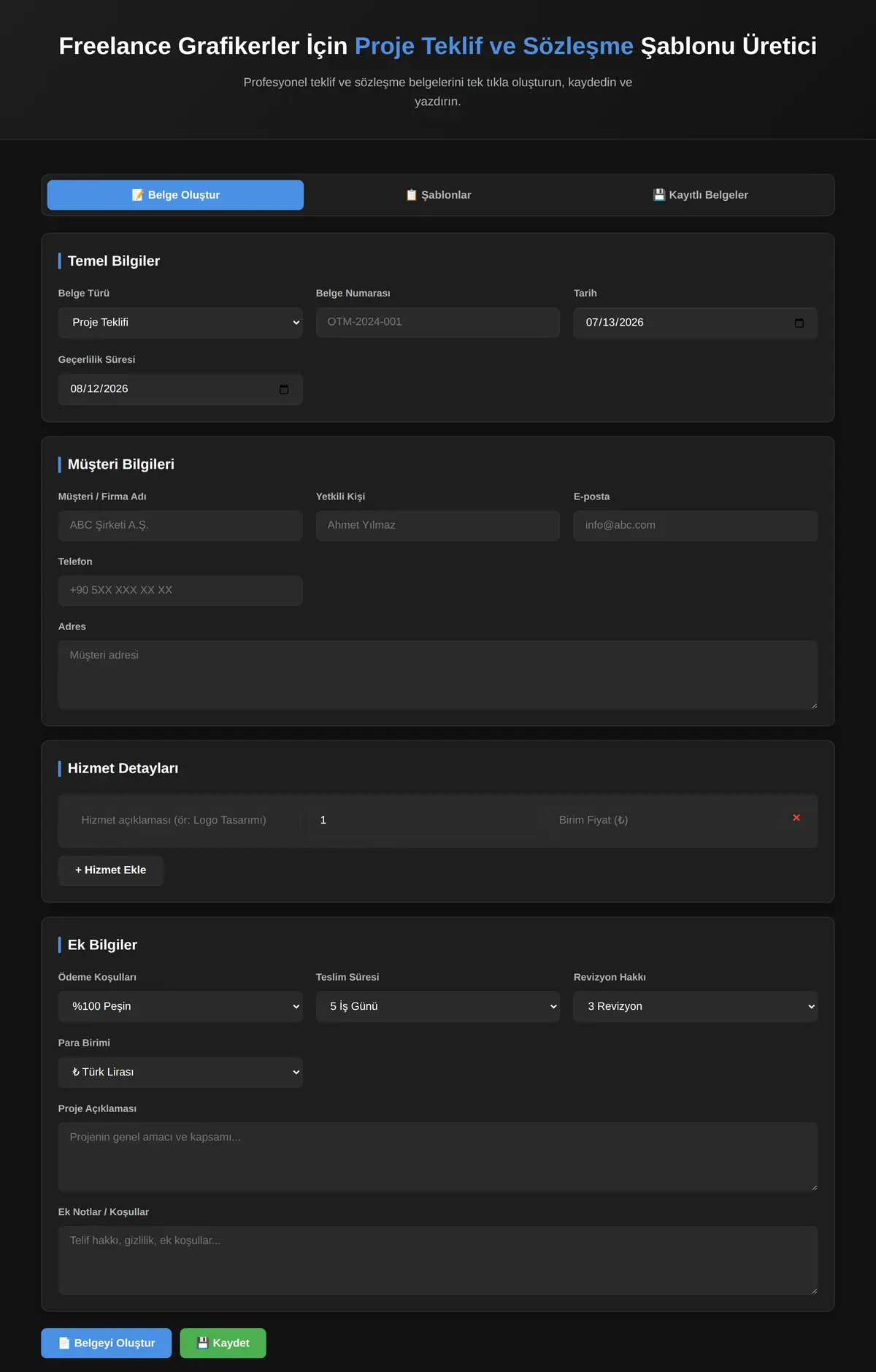This screenshot has height=1372, width=876.
Task: Focus the Belge Numarası input field
Action: (x=438, y=322)
